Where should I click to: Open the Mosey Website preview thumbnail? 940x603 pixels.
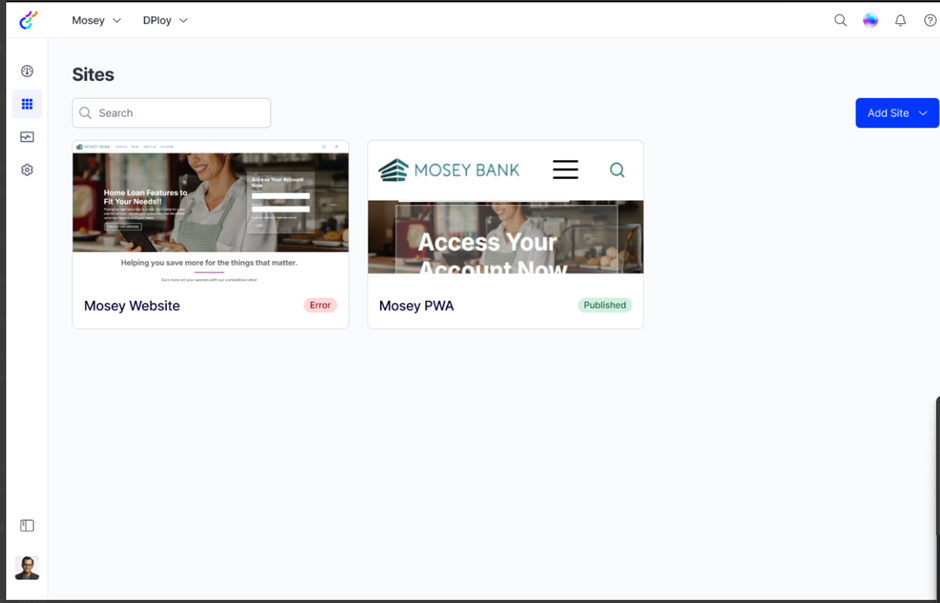tap(210, 211)
